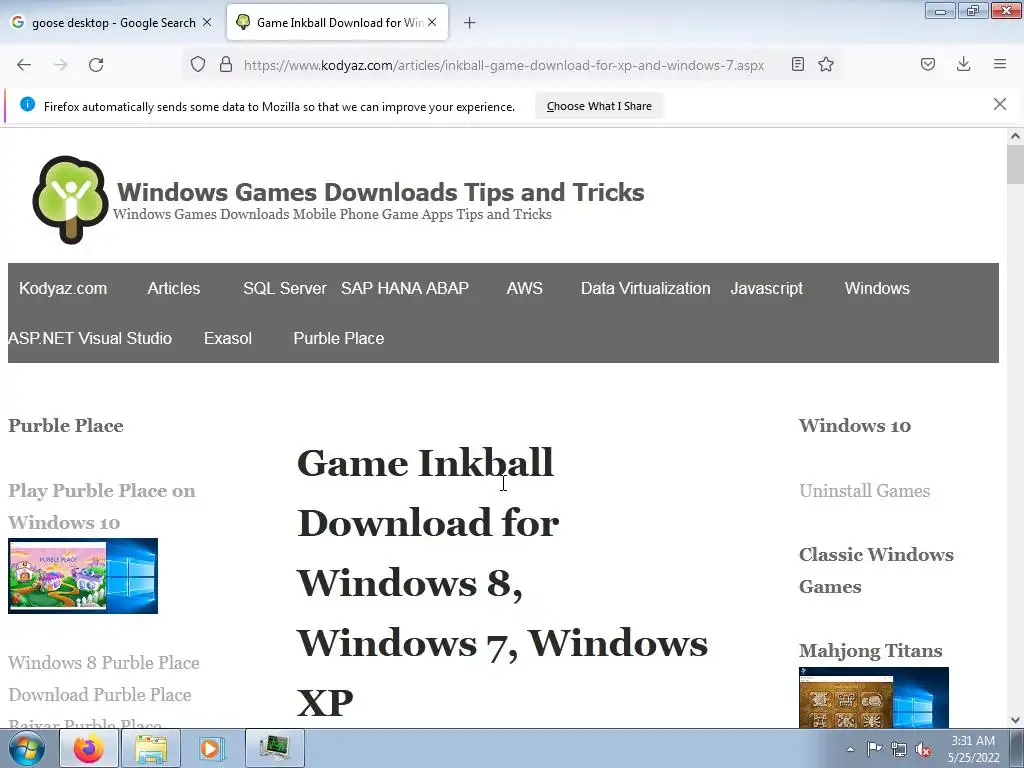Image resolution: width=1024 pixels, height=768 pixels.
Task: Bookmark this page with the star
Action: pos(826,64)
